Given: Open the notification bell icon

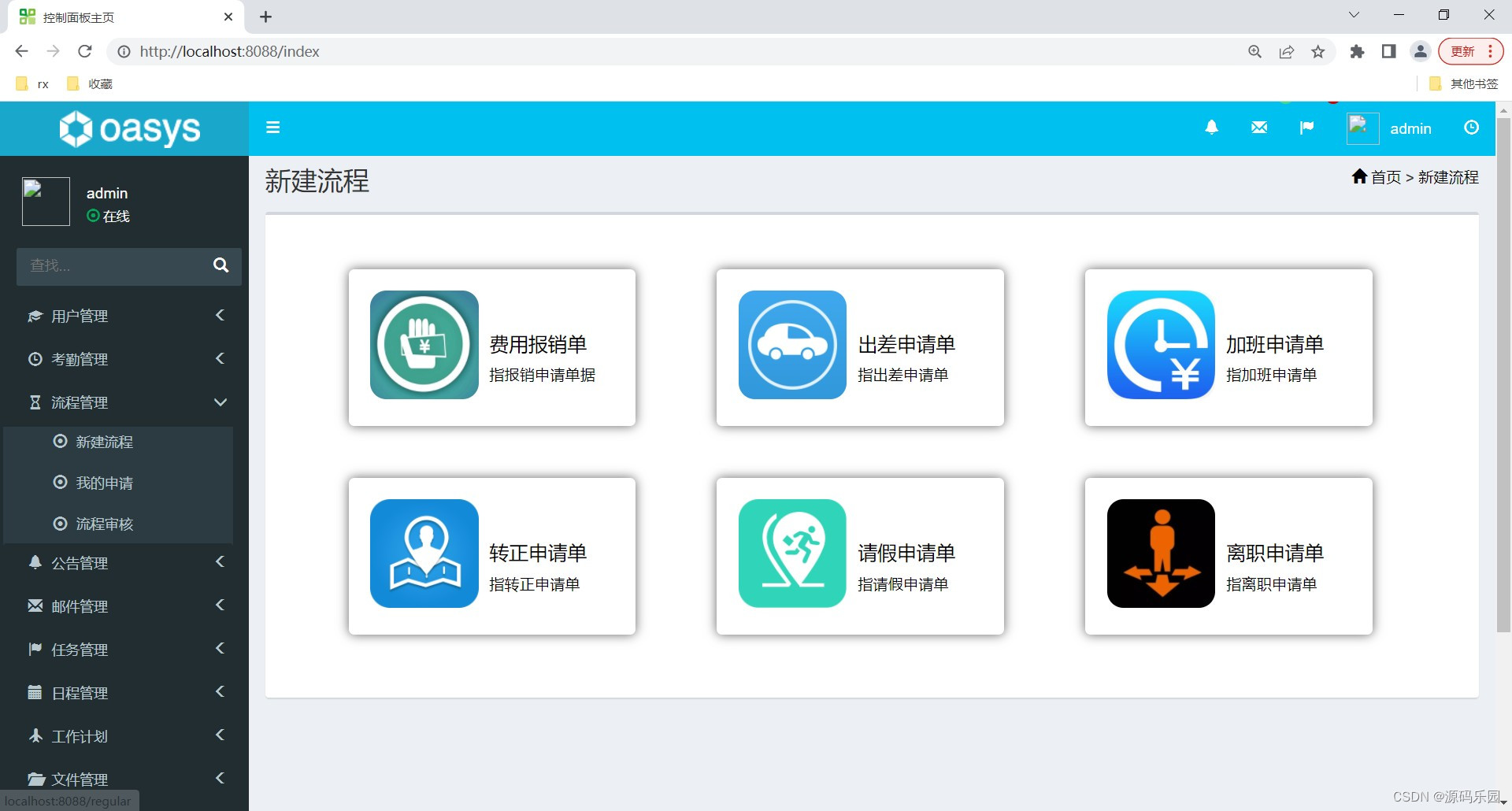Looking at the screenshot, I should click(x=1211, y=127).
